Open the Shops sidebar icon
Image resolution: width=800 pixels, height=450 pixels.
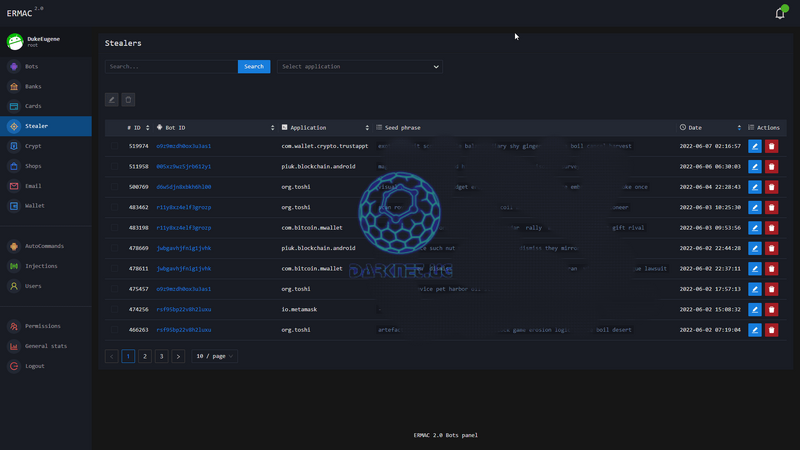click(x=14, y=166)
